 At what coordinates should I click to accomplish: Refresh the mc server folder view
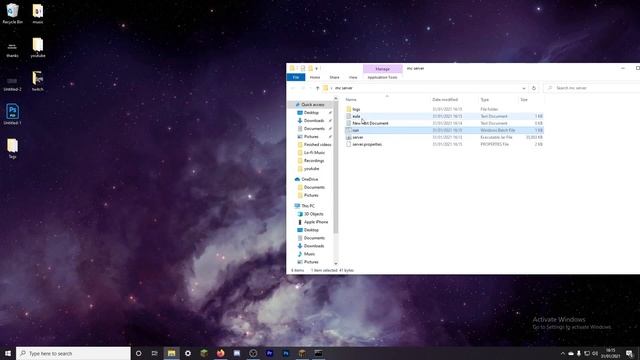pyautogui.click(x=533, y=88)
